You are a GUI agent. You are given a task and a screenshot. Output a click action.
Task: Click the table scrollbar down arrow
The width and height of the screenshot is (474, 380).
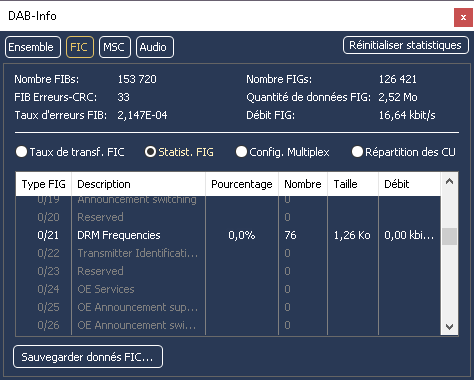(x=449, y=326)
